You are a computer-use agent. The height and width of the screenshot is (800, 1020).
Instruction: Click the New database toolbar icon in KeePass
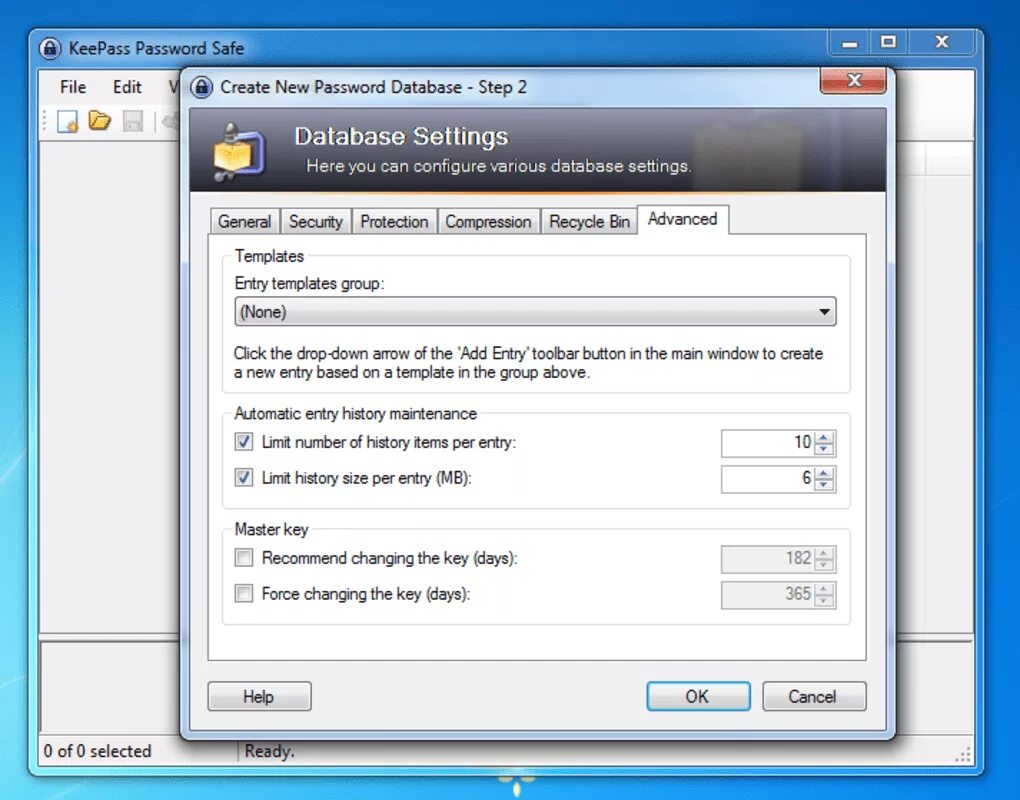(68, 122)
